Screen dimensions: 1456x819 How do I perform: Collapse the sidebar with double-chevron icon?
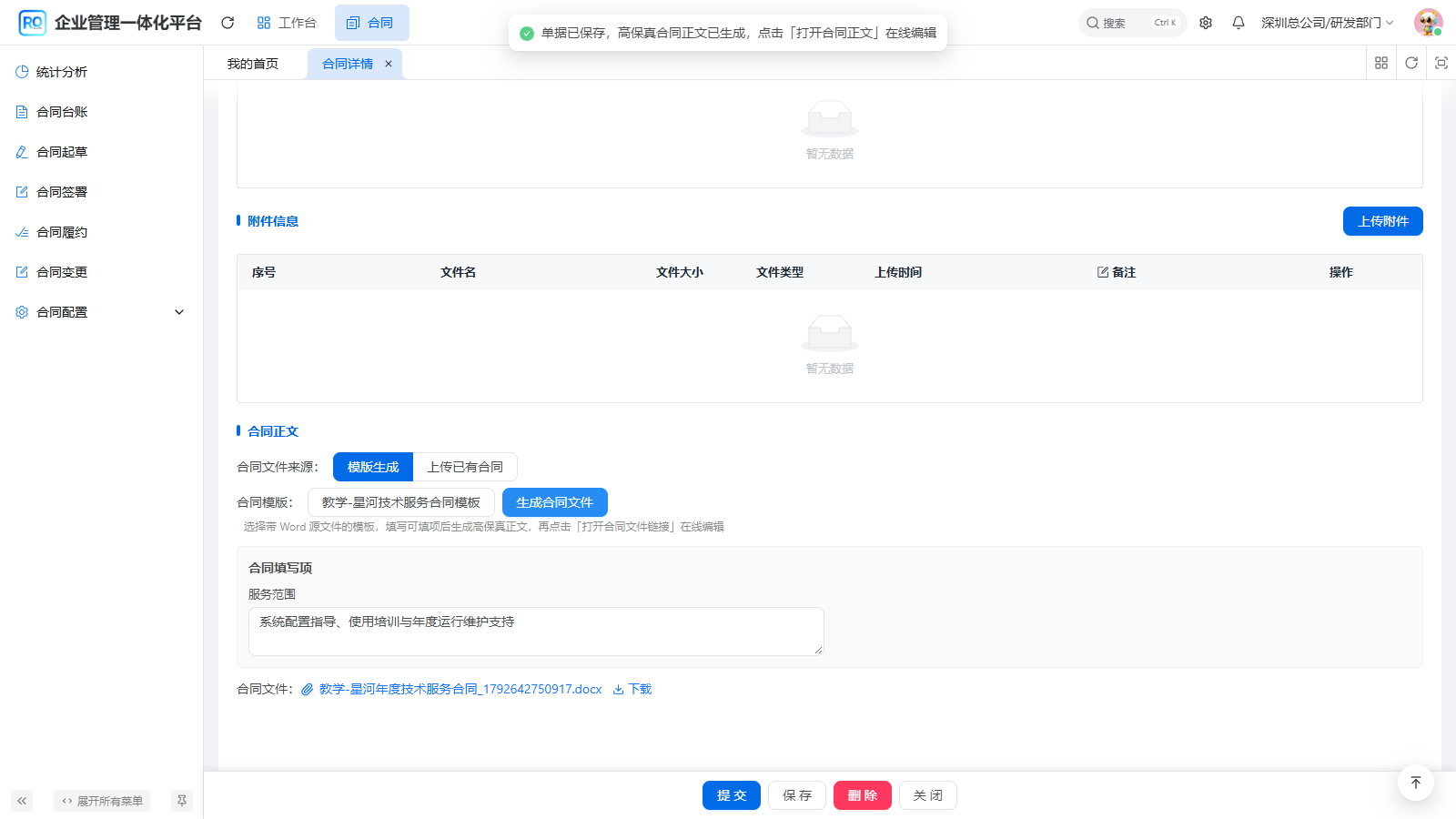click(x=22, y=801)
